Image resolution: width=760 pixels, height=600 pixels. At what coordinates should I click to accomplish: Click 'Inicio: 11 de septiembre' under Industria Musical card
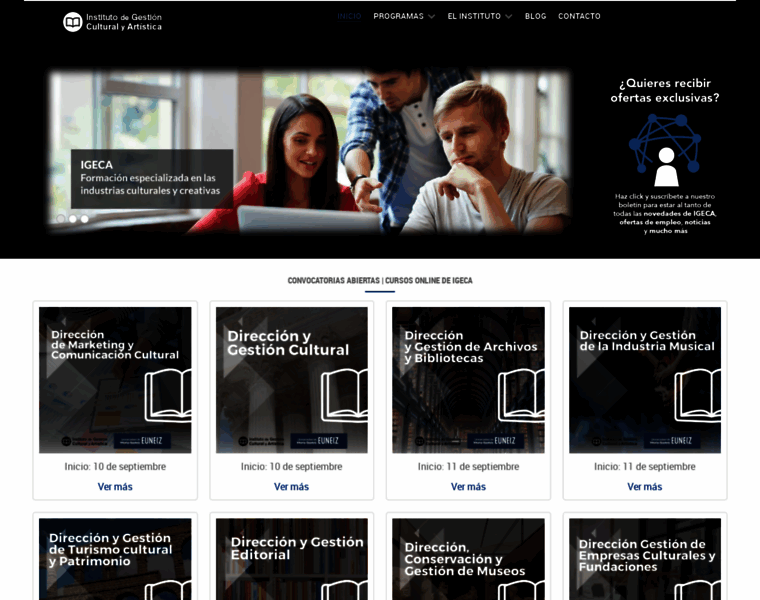(x=645, y=467)
